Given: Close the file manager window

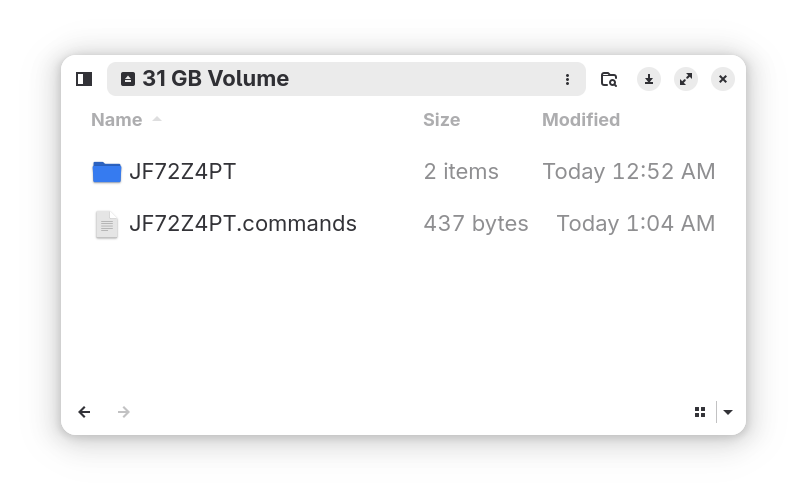Looking at the screenshot, I should coord(723,79).
